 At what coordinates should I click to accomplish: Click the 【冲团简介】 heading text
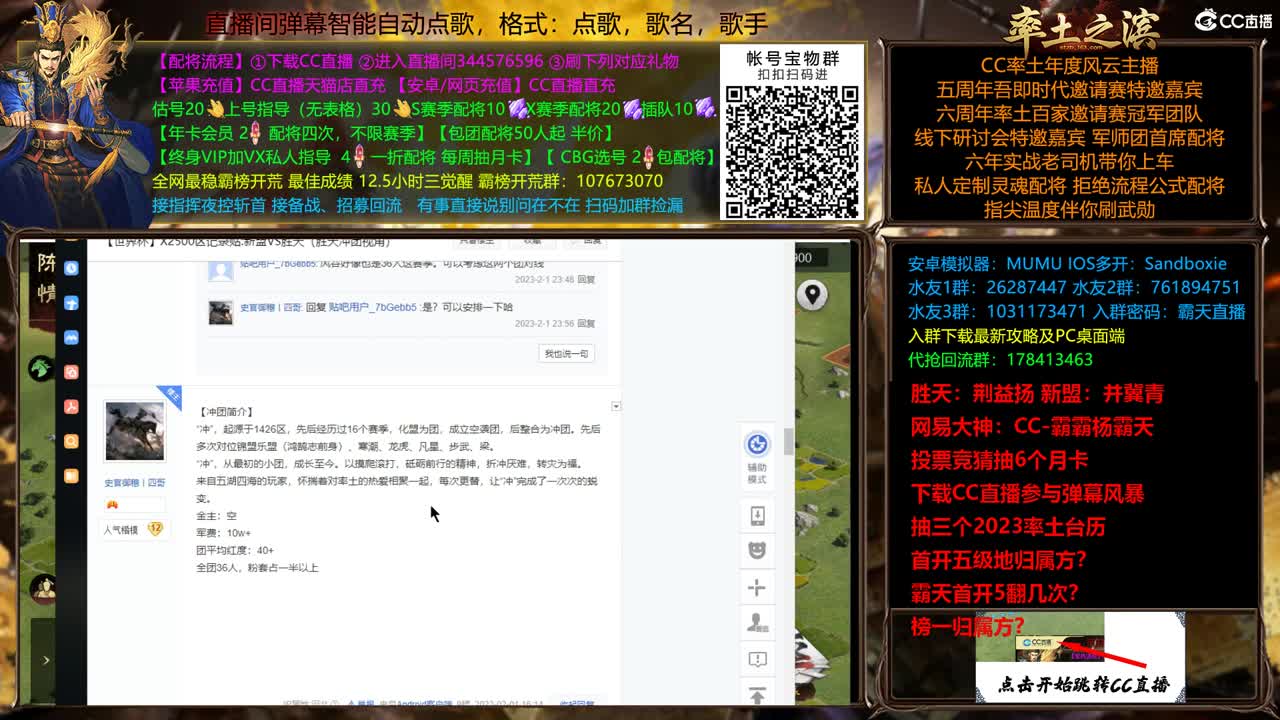click(226, 412)
